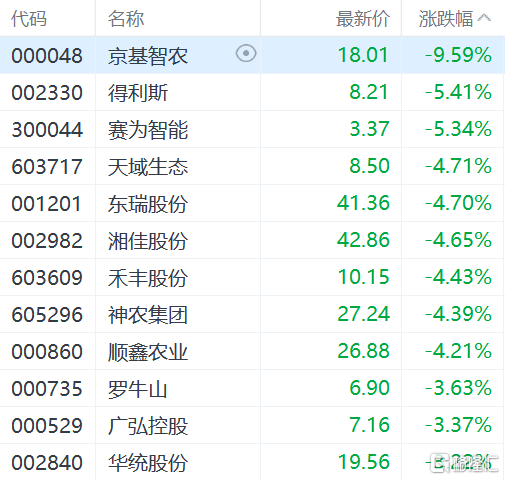Select stock code 002982
The width and height of the screenshot is (505, 480).
[x=47, y=240]
